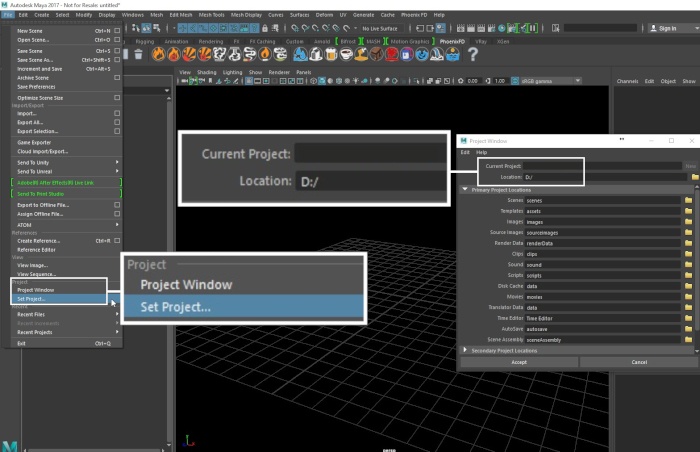Browse folder for Scenes location

pos(688,200)
